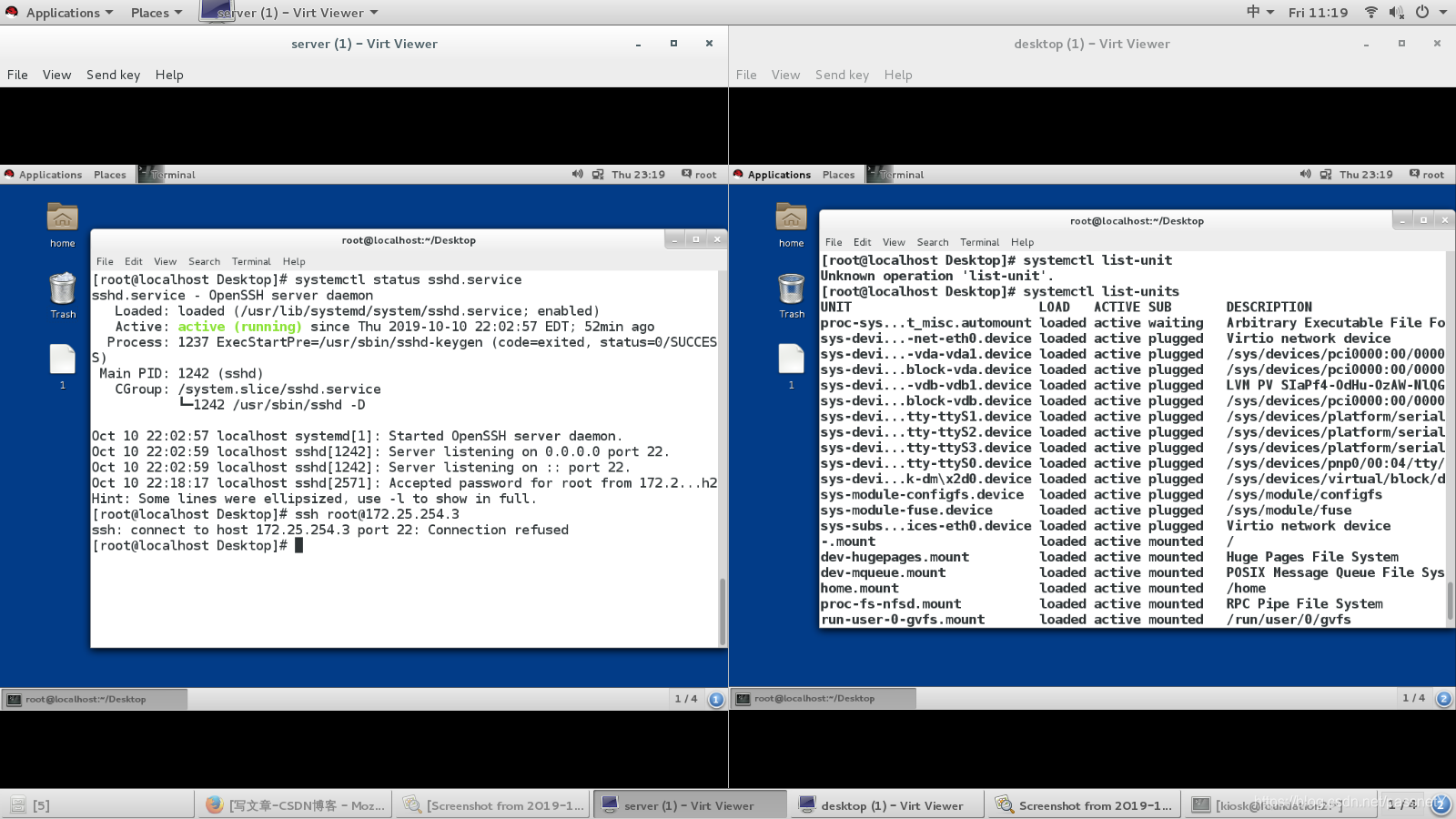
Task: Open root user menu in desktop VM panel
Action: [x=1427, y=174]
